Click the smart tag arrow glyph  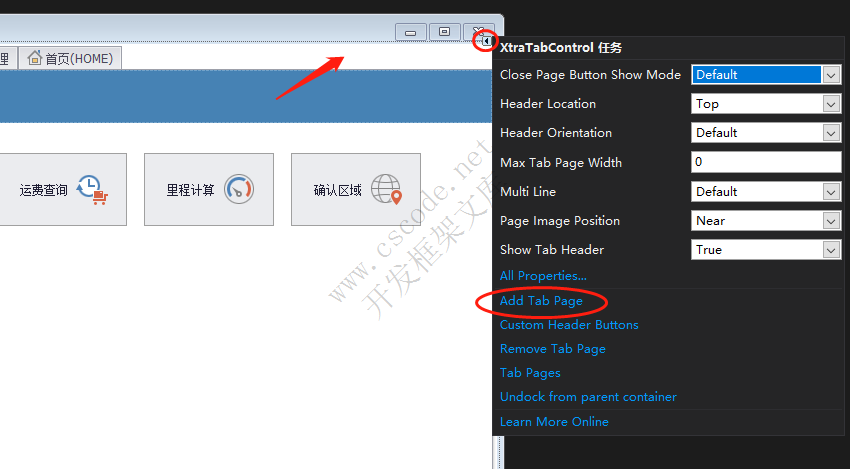click(x=487, y=41)
